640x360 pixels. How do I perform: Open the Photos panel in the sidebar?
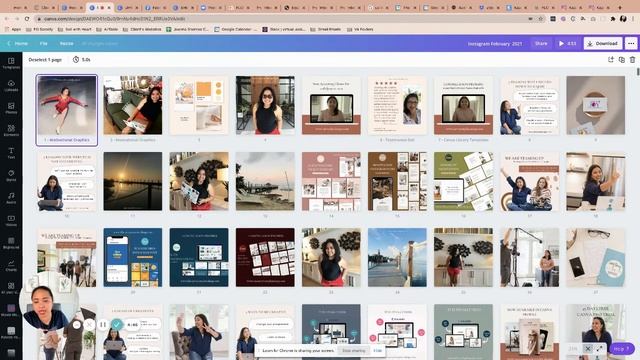(x=11, y=108)
